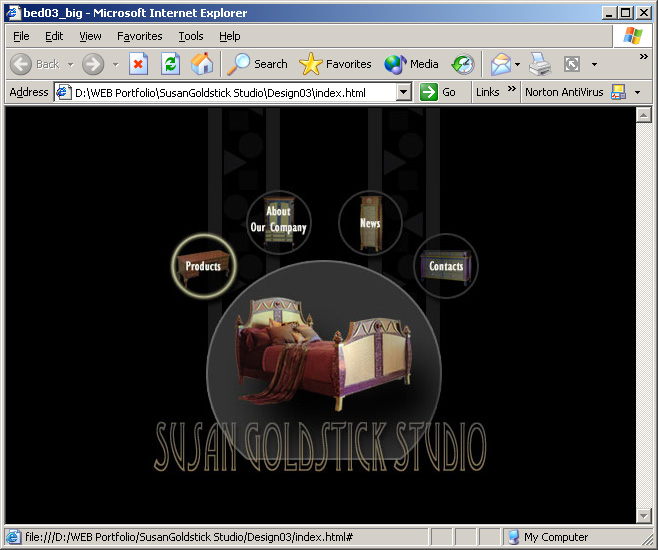658x550 pixels.
Task: Click the Links toolbar label
Action: [487, 92]
